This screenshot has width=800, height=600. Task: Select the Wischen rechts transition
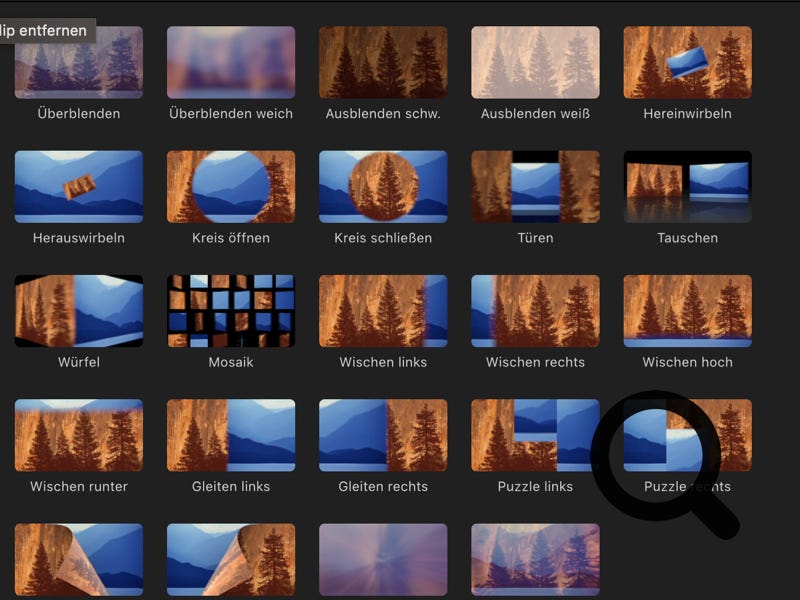(x=535, y=311)
